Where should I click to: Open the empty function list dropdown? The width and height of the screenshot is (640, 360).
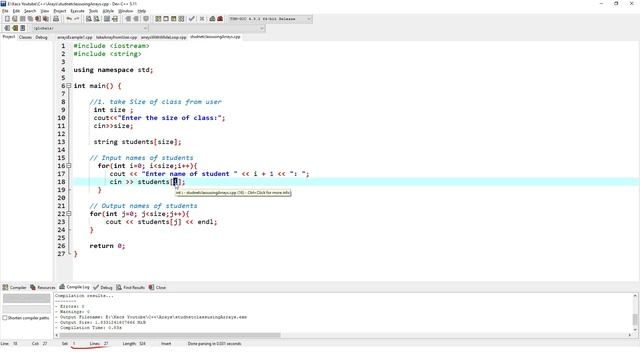coord(207,28)
